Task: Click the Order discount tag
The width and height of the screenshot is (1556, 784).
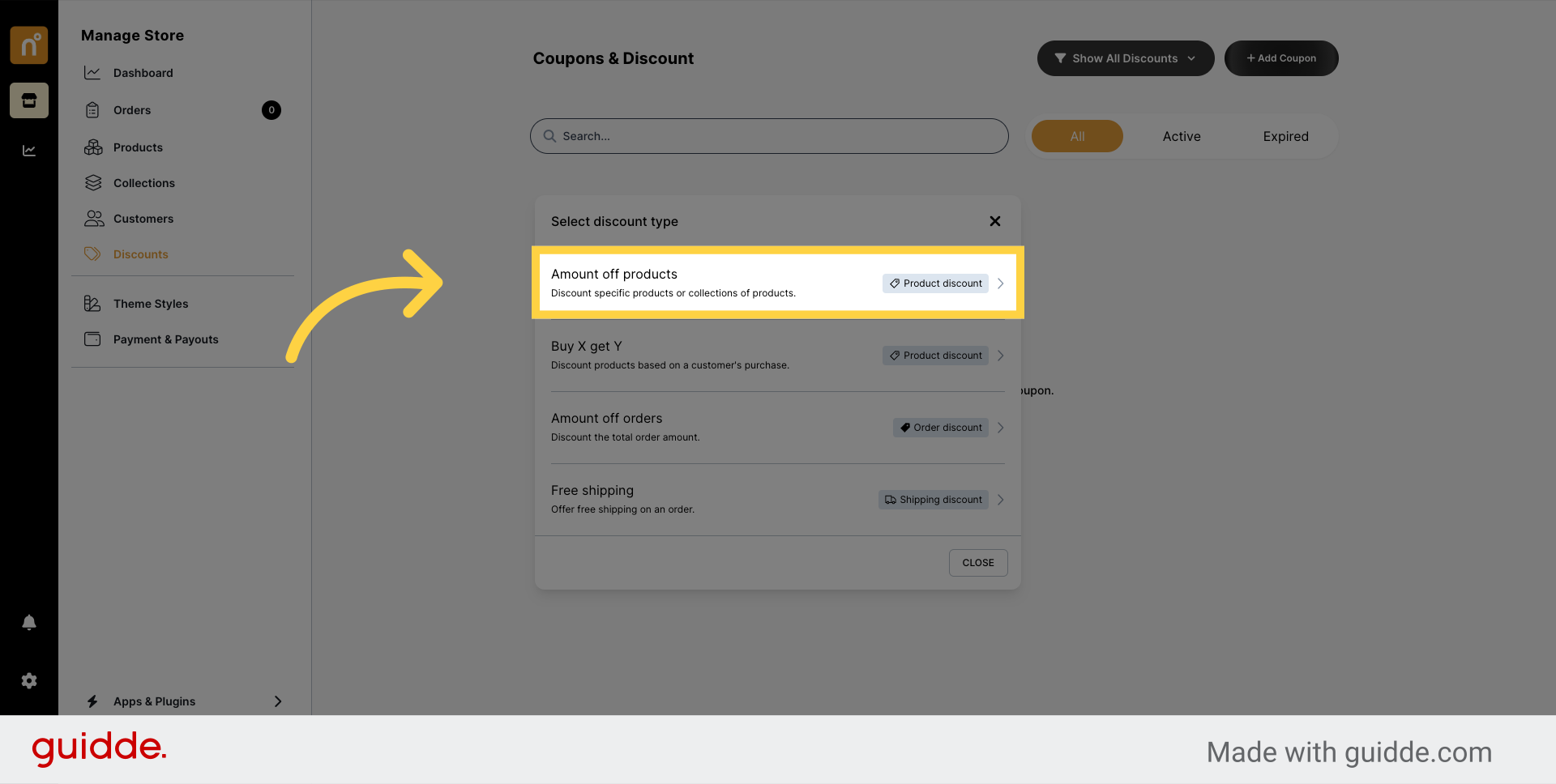Action: (x=941, y=428)
